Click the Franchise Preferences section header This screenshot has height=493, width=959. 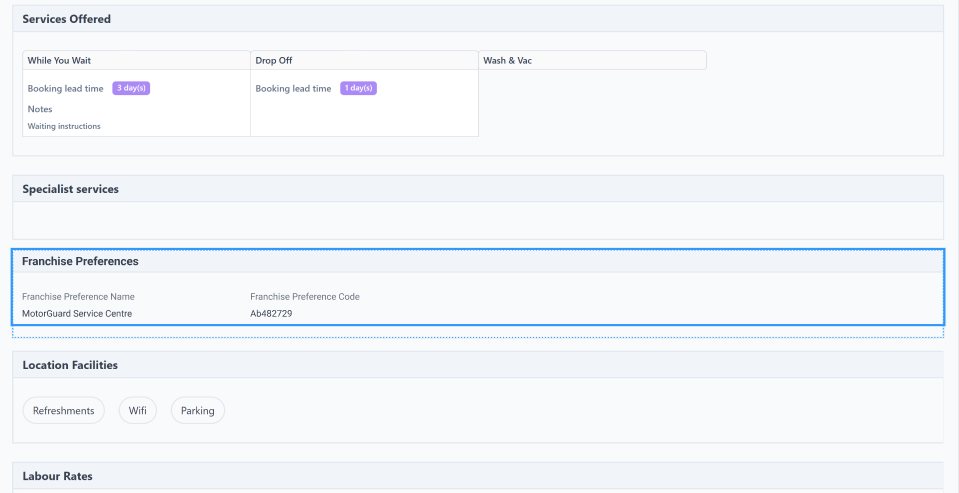[x=80, y=261]
